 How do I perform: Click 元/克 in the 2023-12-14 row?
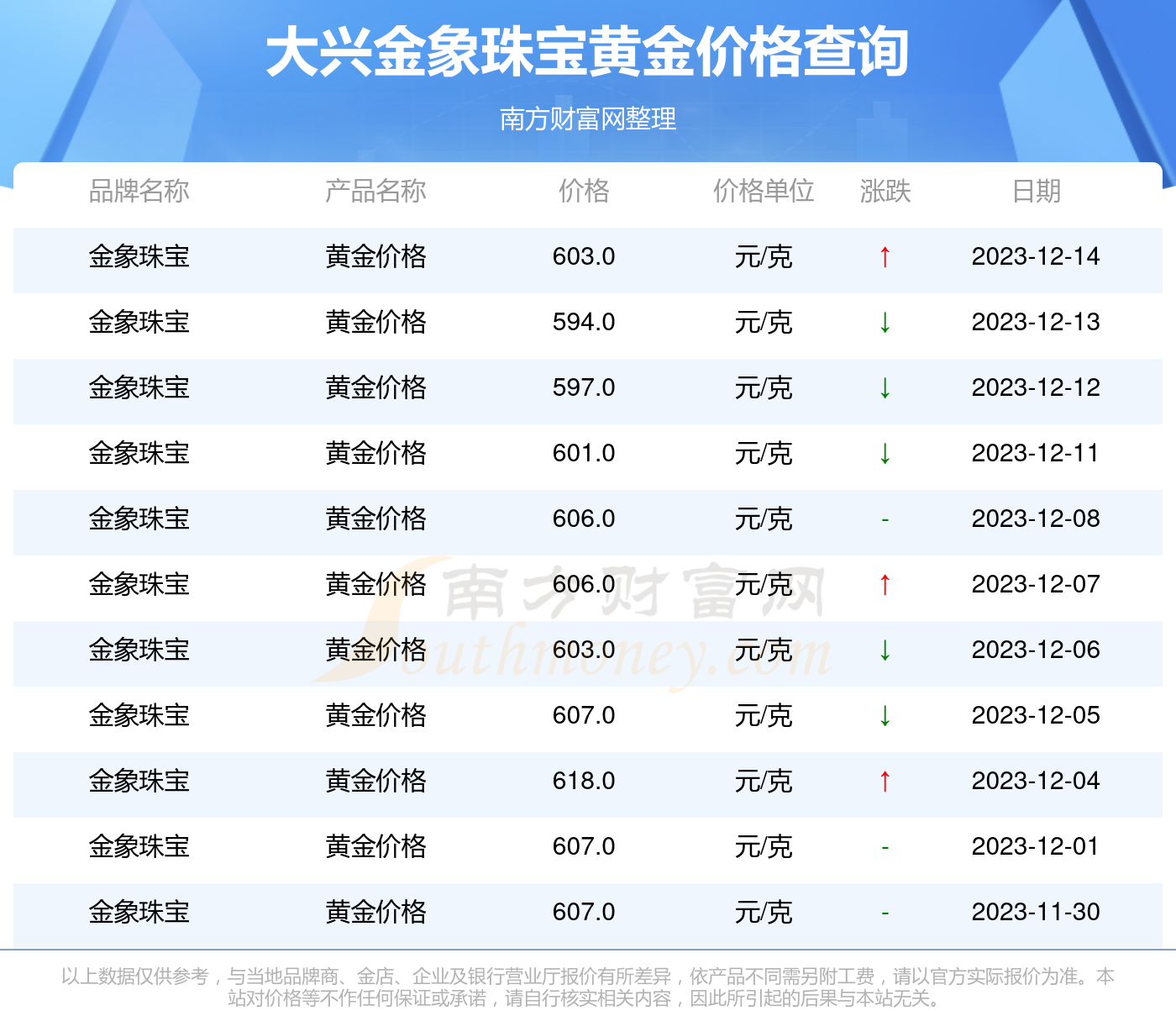click(764, 256)
